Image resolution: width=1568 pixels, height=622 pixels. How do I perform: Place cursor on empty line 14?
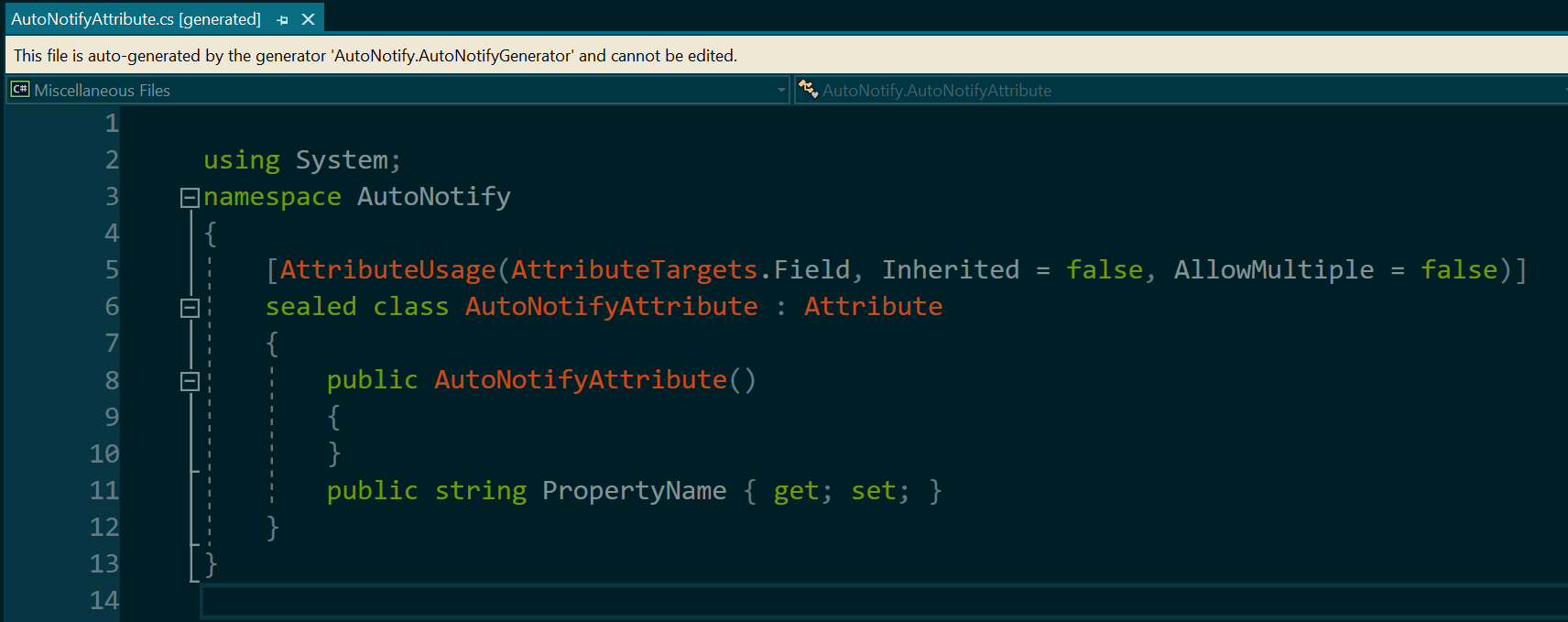pyautogui.click(x=550, y=601)
